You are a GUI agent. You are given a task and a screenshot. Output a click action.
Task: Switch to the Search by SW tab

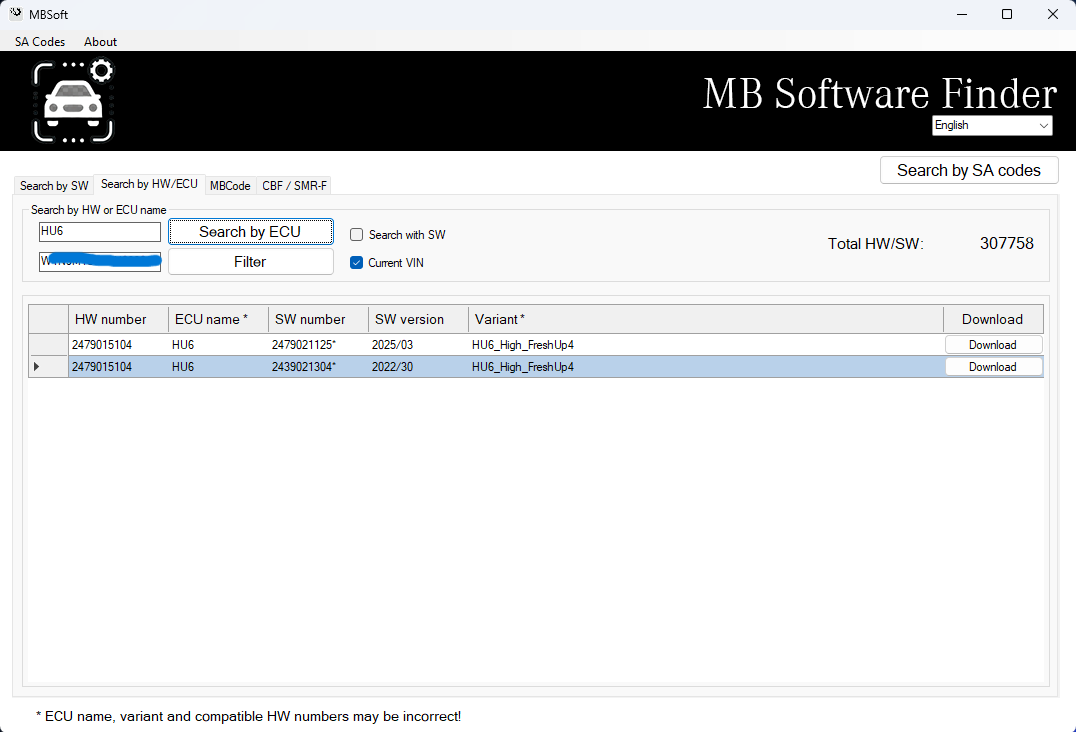[x=54, y=186]
